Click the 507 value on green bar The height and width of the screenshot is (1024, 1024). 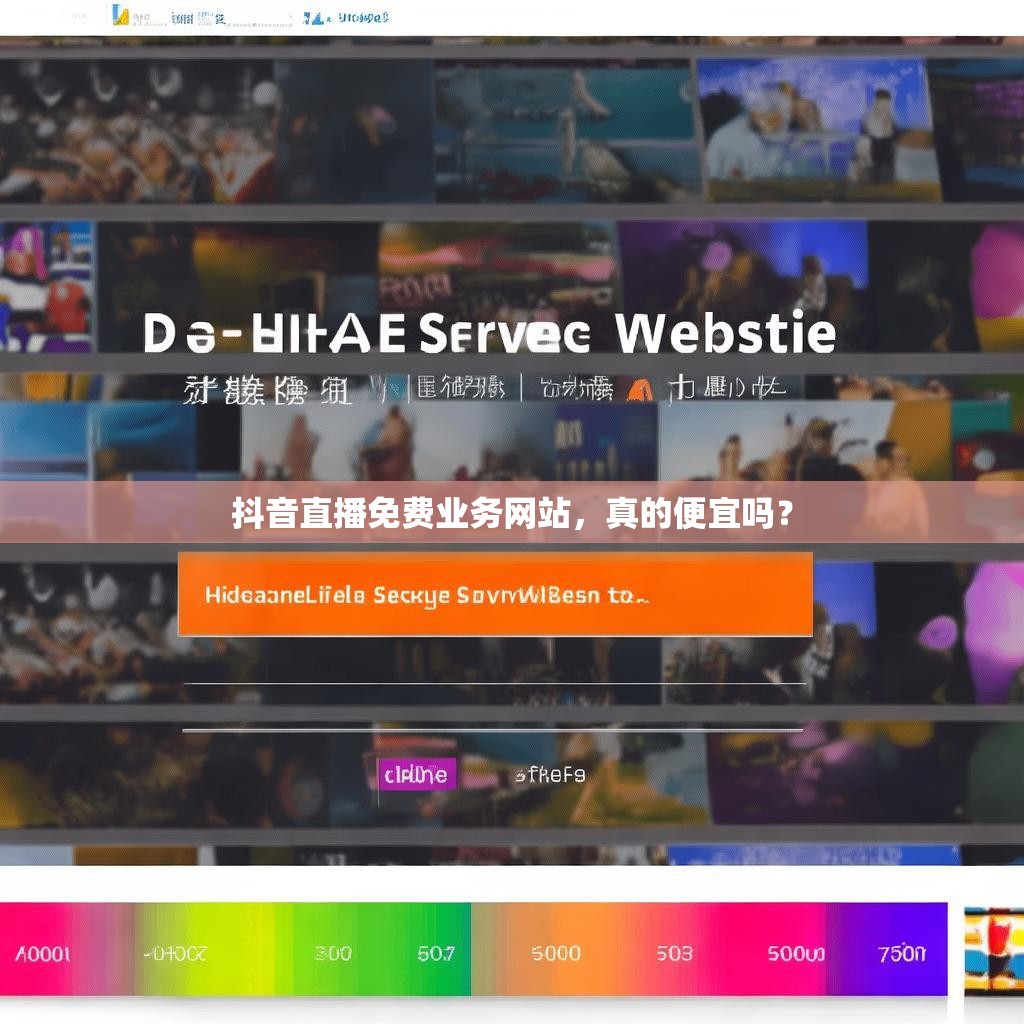pos(436,954)
